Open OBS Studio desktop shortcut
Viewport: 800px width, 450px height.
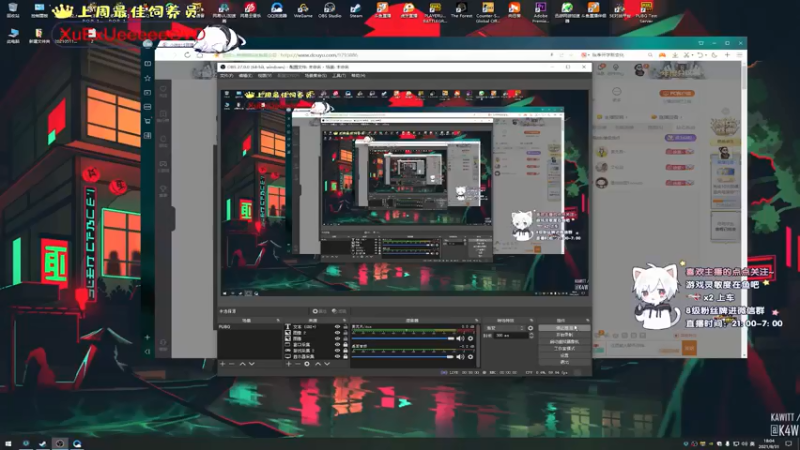[329, 10]
